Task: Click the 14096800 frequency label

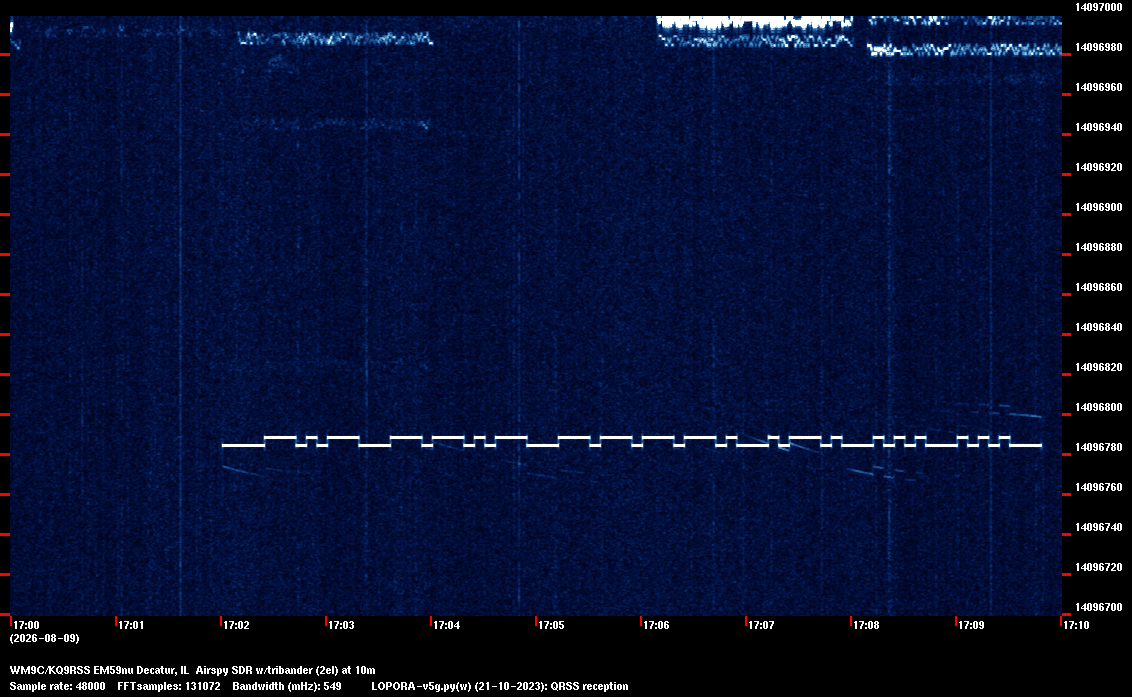Action: pyautogui.click(x=1099, y=407)
